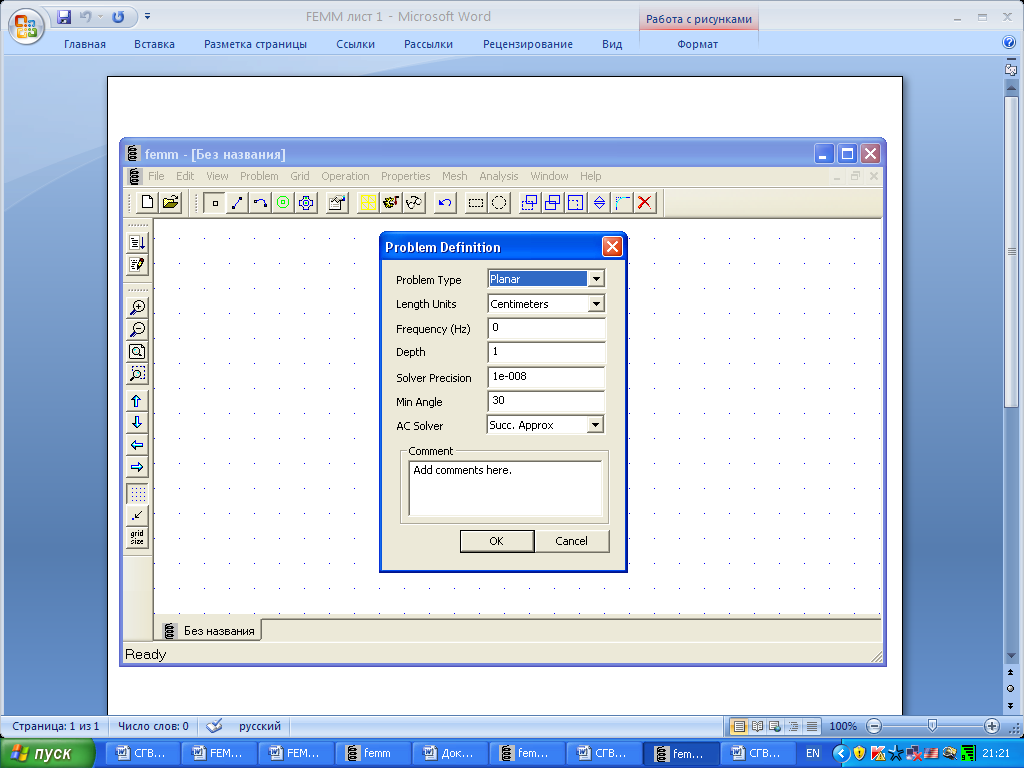
Task: Click the move selected objects icon
Action: click(530, 203)
